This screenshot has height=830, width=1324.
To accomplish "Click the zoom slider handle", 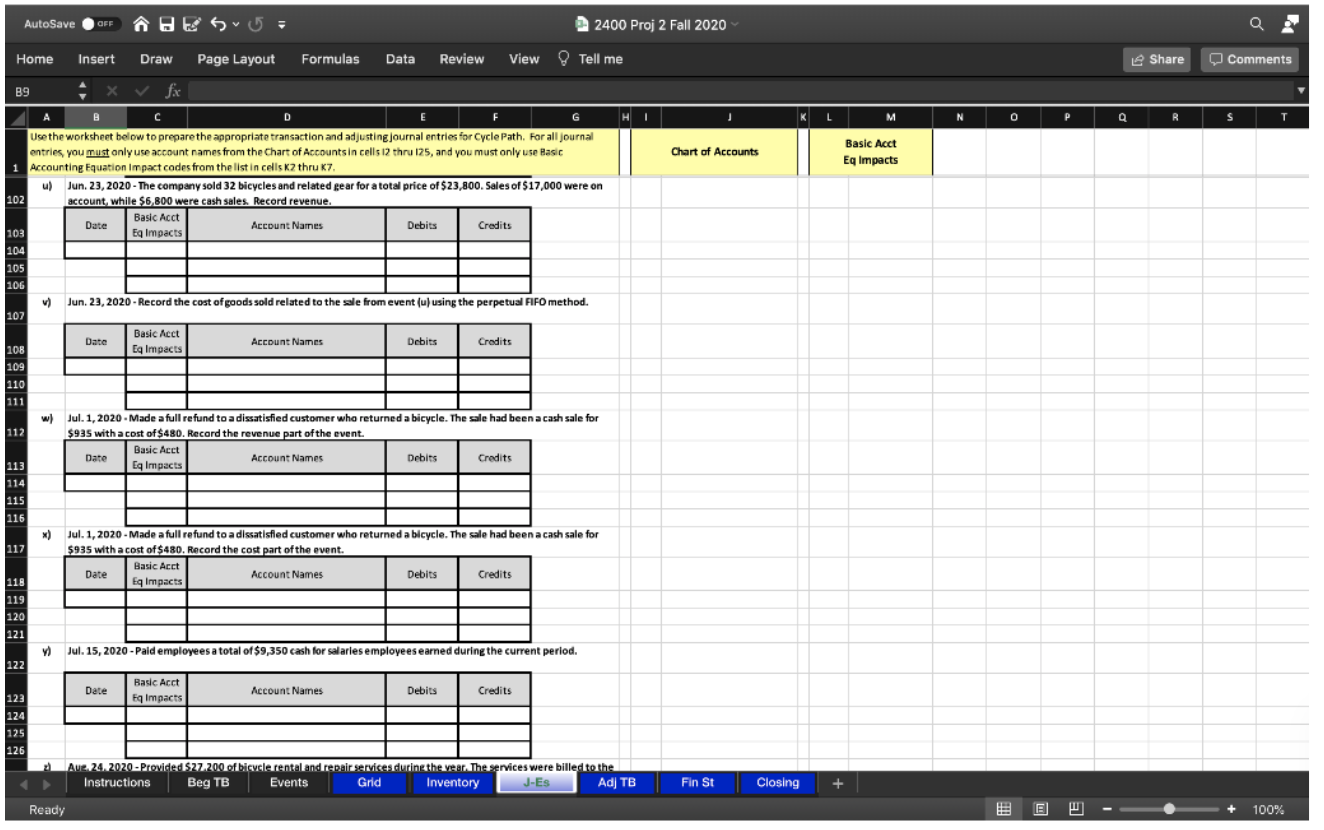I will tap(1169, 809).
